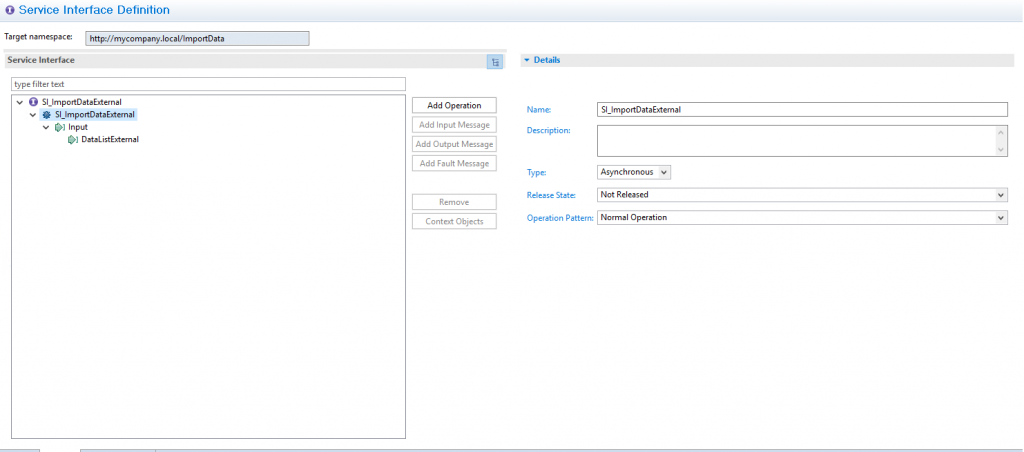
Task: Click the purple interface icon of the root SI_ImportDataExternal node
Action: (33, 102)
